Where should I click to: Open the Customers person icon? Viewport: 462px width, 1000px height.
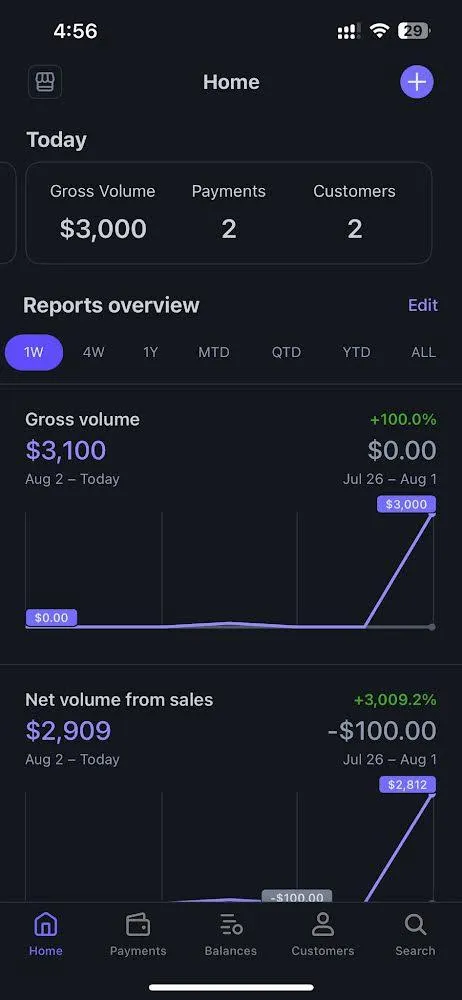323,923
